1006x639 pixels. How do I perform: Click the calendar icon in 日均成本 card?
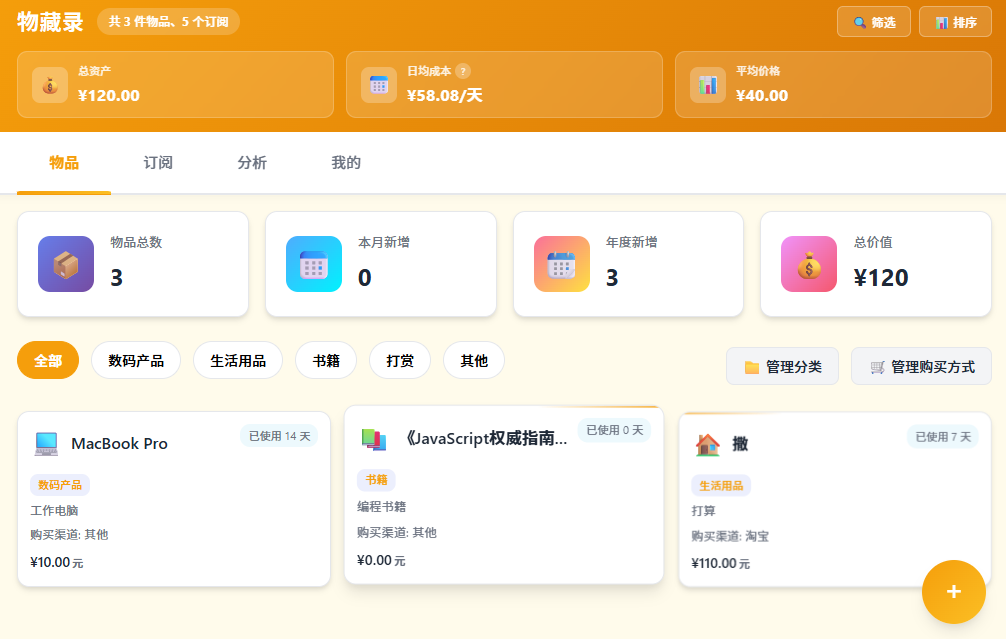pyautogui.click(x=379, y=85)
